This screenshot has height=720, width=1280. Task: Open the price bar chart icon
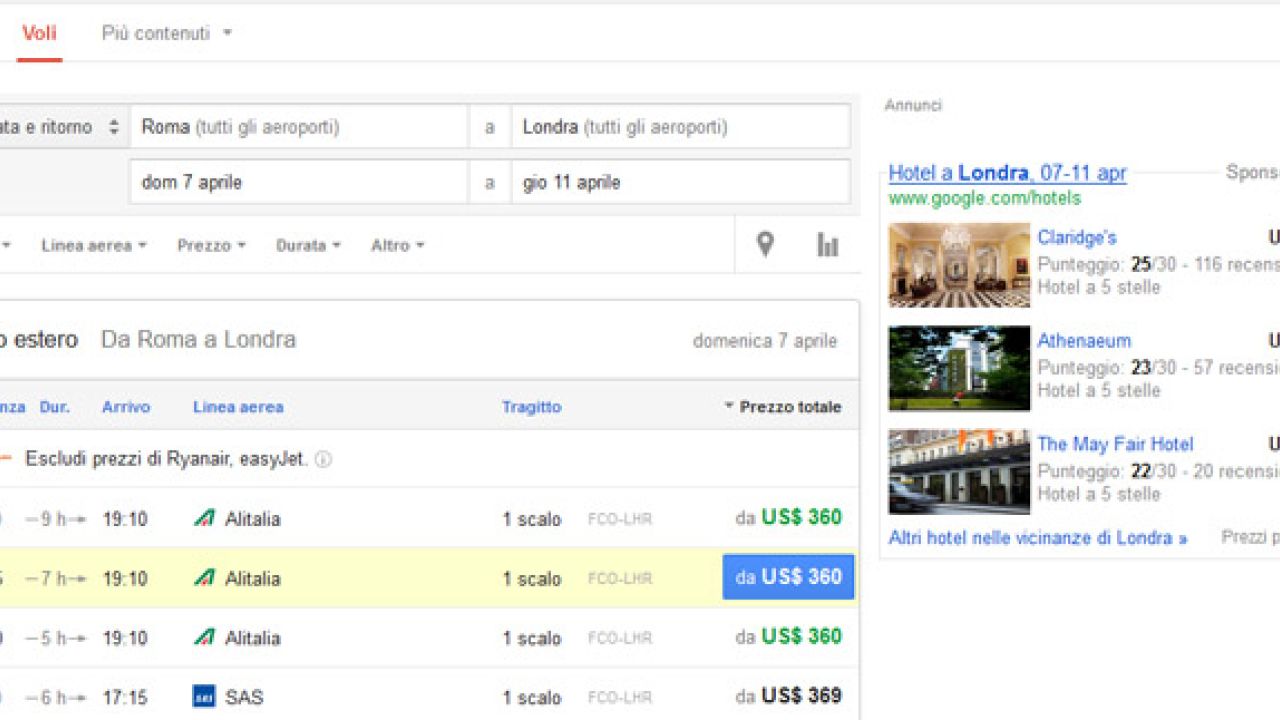pyautogui.click(x=827, y=244)
